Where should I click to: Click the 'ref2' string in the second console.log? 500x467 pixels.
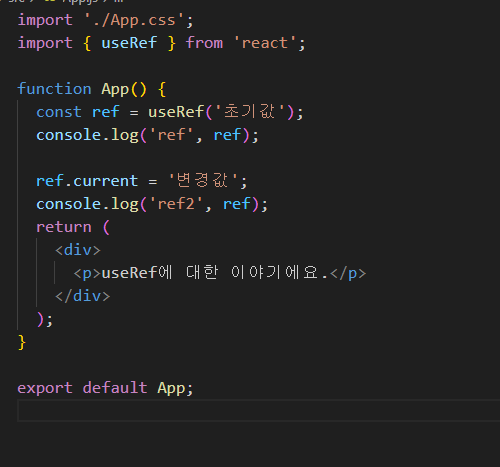176,204
